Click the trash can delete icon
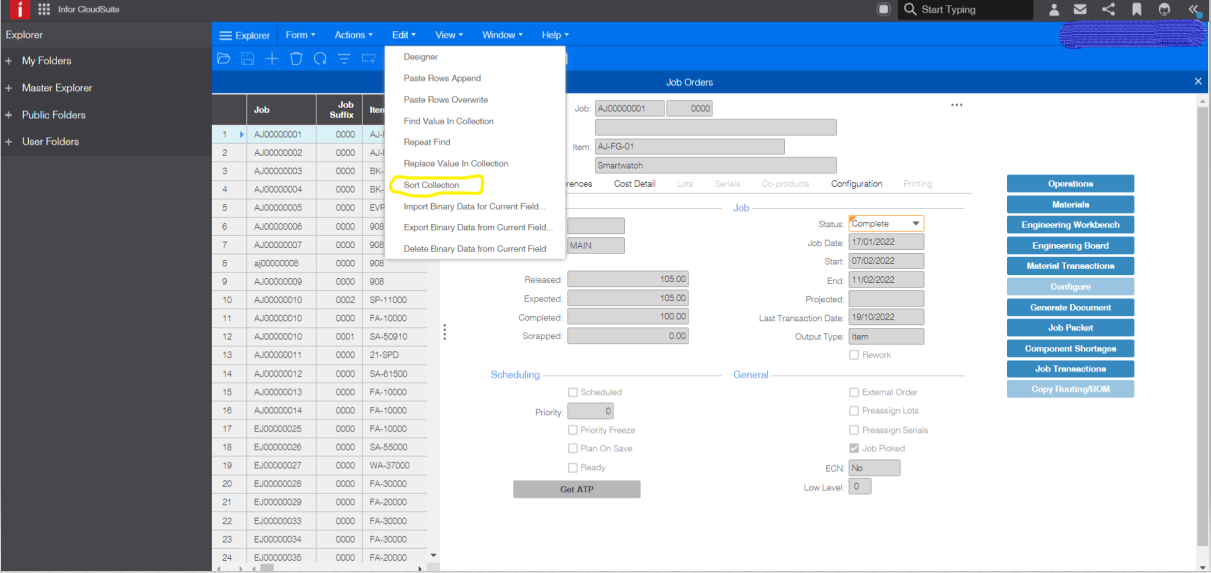Screen dimensions: 1211x573 pyautogui.click(x=296, y=59)
